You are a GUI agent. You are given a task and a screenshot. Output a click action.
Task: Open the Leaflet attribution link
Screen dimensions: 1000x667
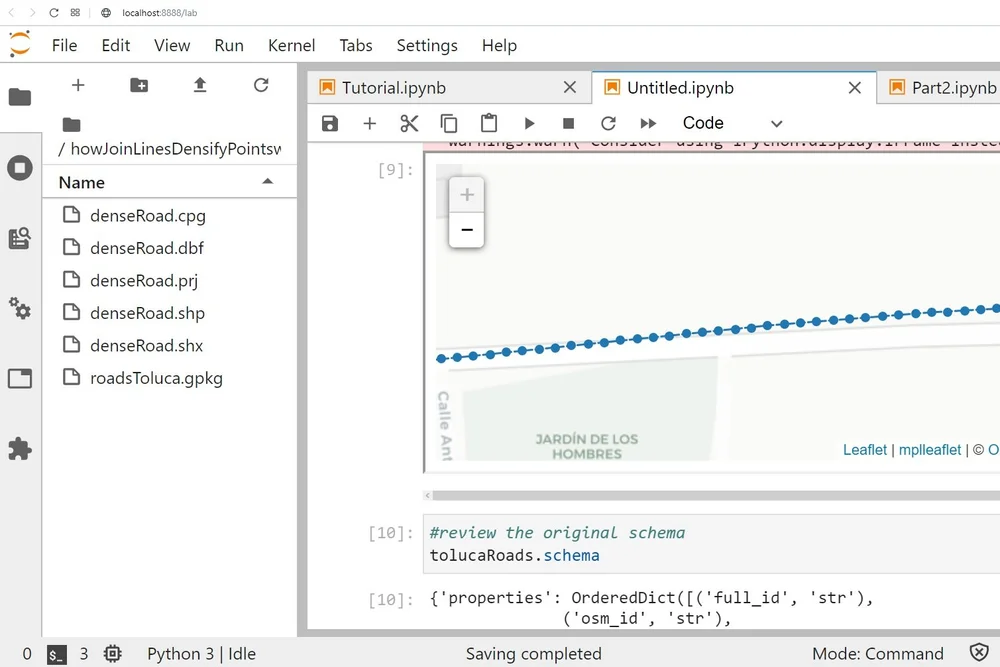pos(865,450)
